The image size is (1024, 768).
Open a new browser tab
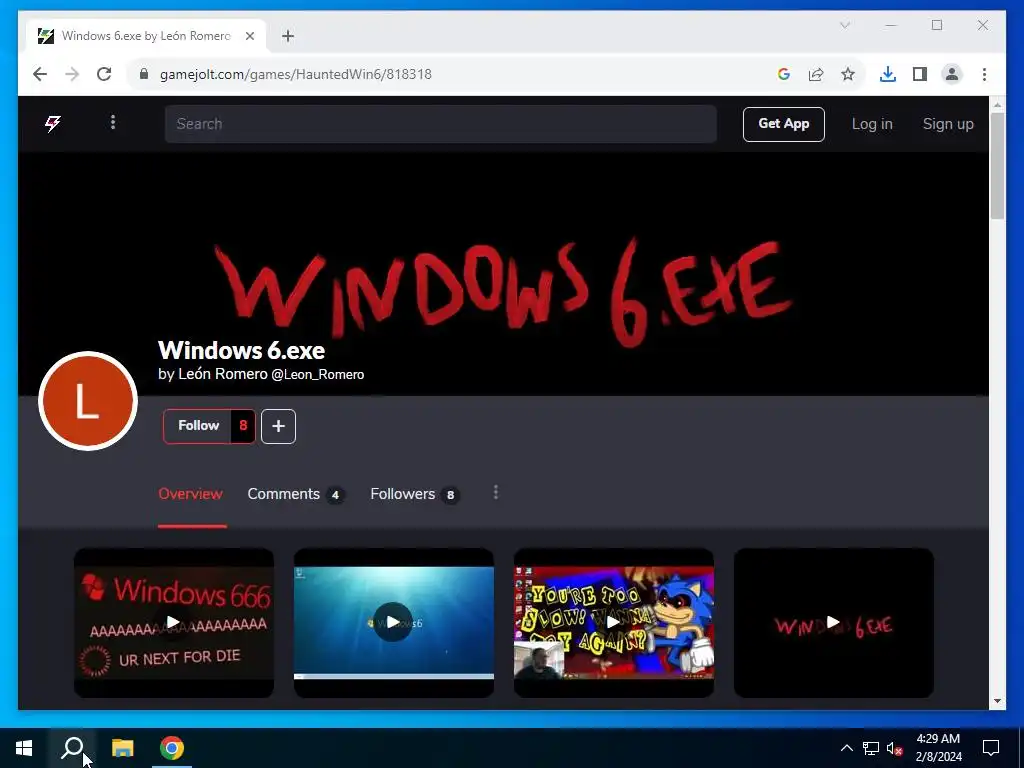288,36
